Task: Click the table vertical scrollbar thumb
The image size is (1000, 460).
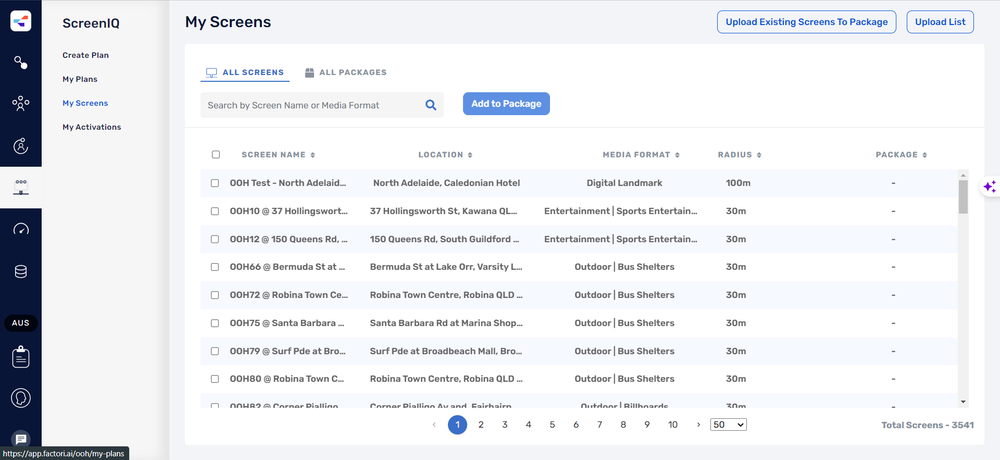Action: coord(963,197)
